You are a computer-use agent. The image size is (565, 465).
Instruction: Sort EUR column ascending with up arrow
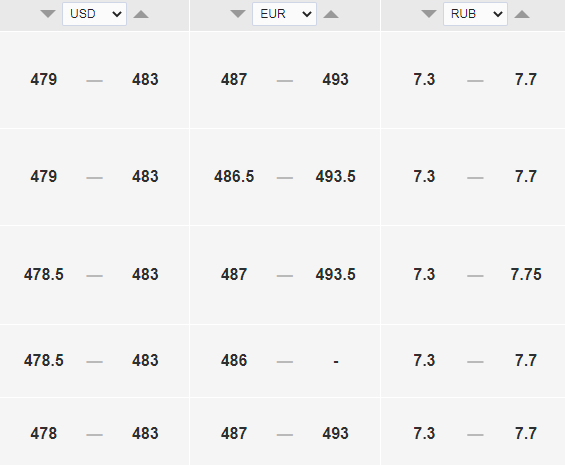tap(331, 14)
